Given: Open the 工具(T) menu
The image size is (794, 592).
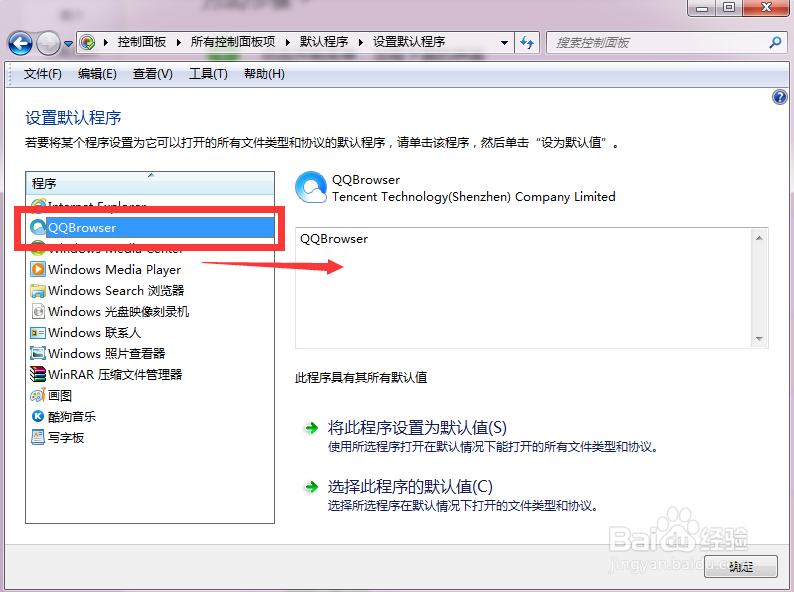Looking at the screenshot, I should point(208,74).
